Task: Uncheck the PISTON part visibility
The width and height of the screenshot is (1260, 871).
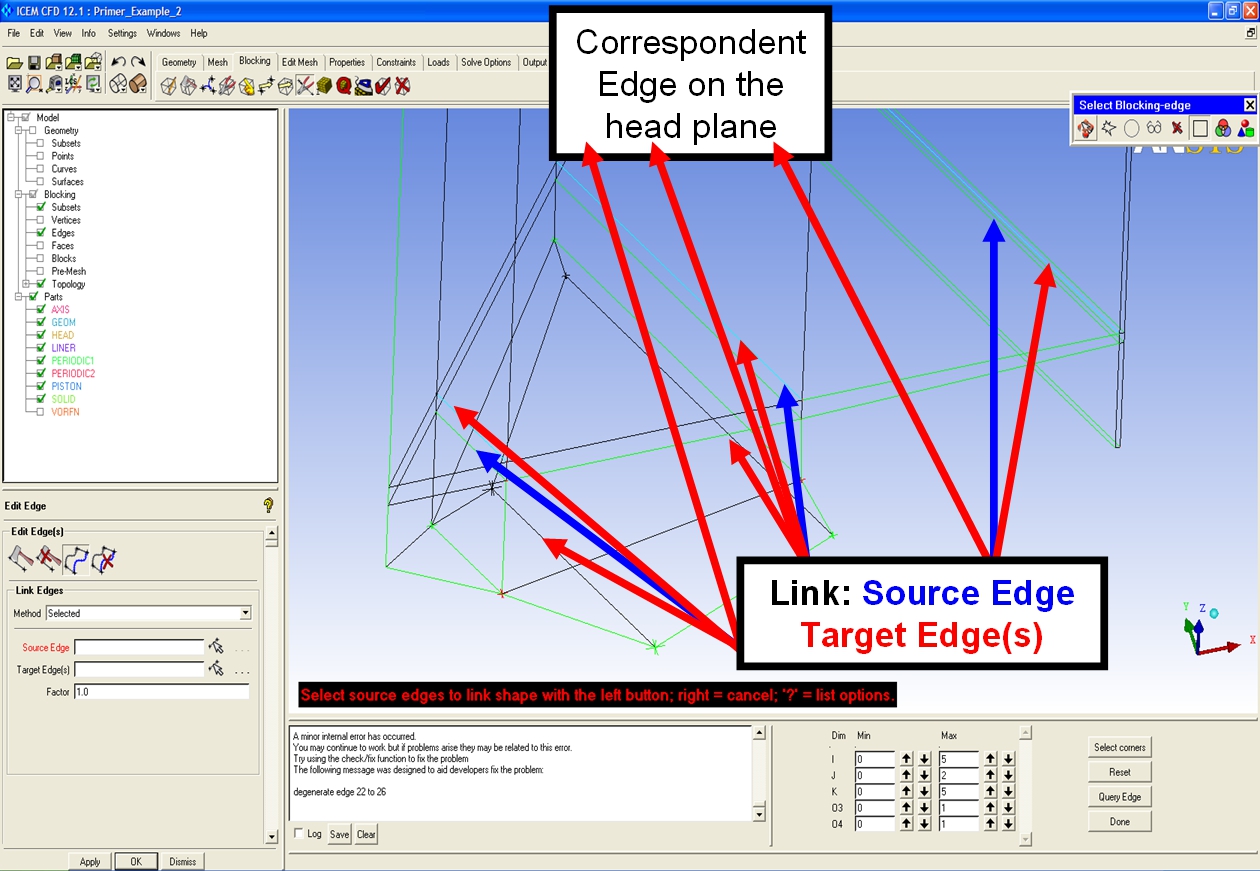Action: (41, 386)
